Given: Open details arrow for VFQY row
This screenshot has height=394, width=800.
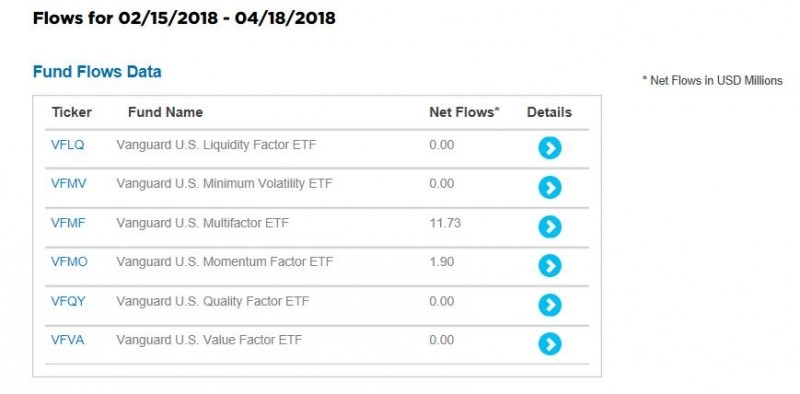Looking at the screenshot, I should [x=549, y=305].
